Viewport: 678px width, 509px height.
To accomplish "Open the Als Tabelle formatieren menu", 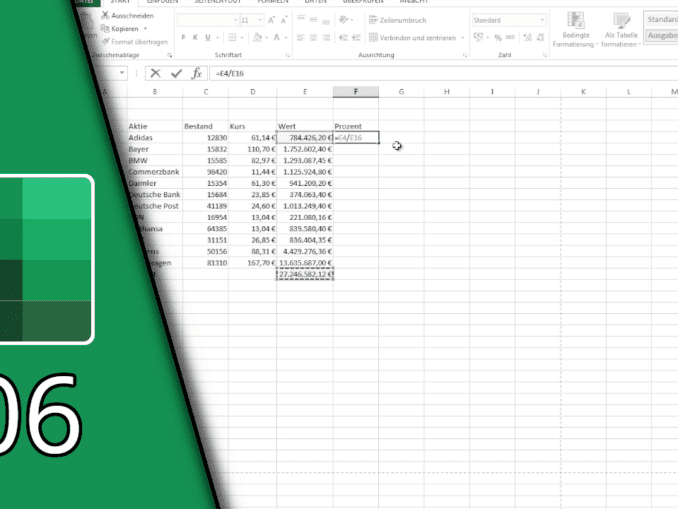I will point(621,29).
